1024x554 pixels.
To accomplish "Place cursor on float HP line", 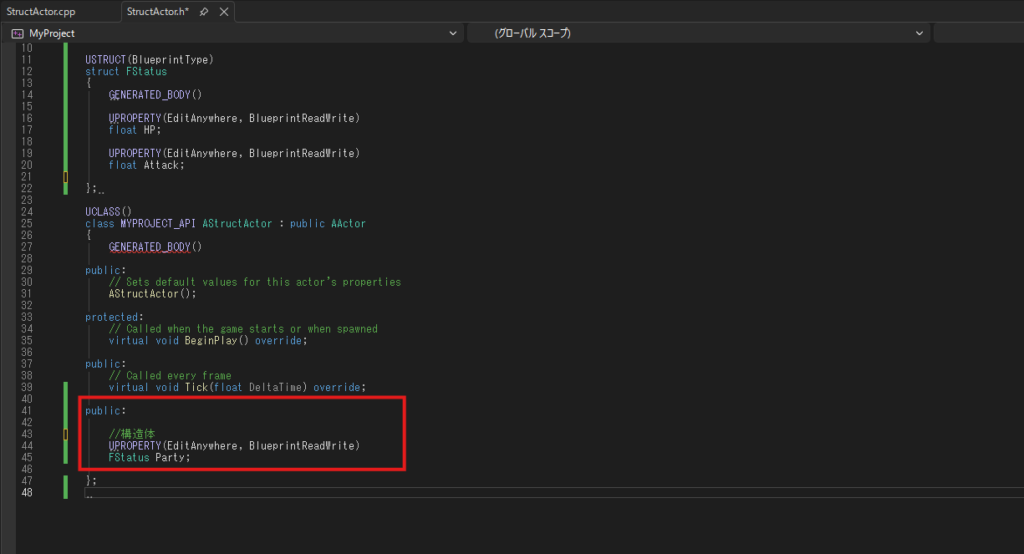I will pyautogui.click(x=135, y=130).
